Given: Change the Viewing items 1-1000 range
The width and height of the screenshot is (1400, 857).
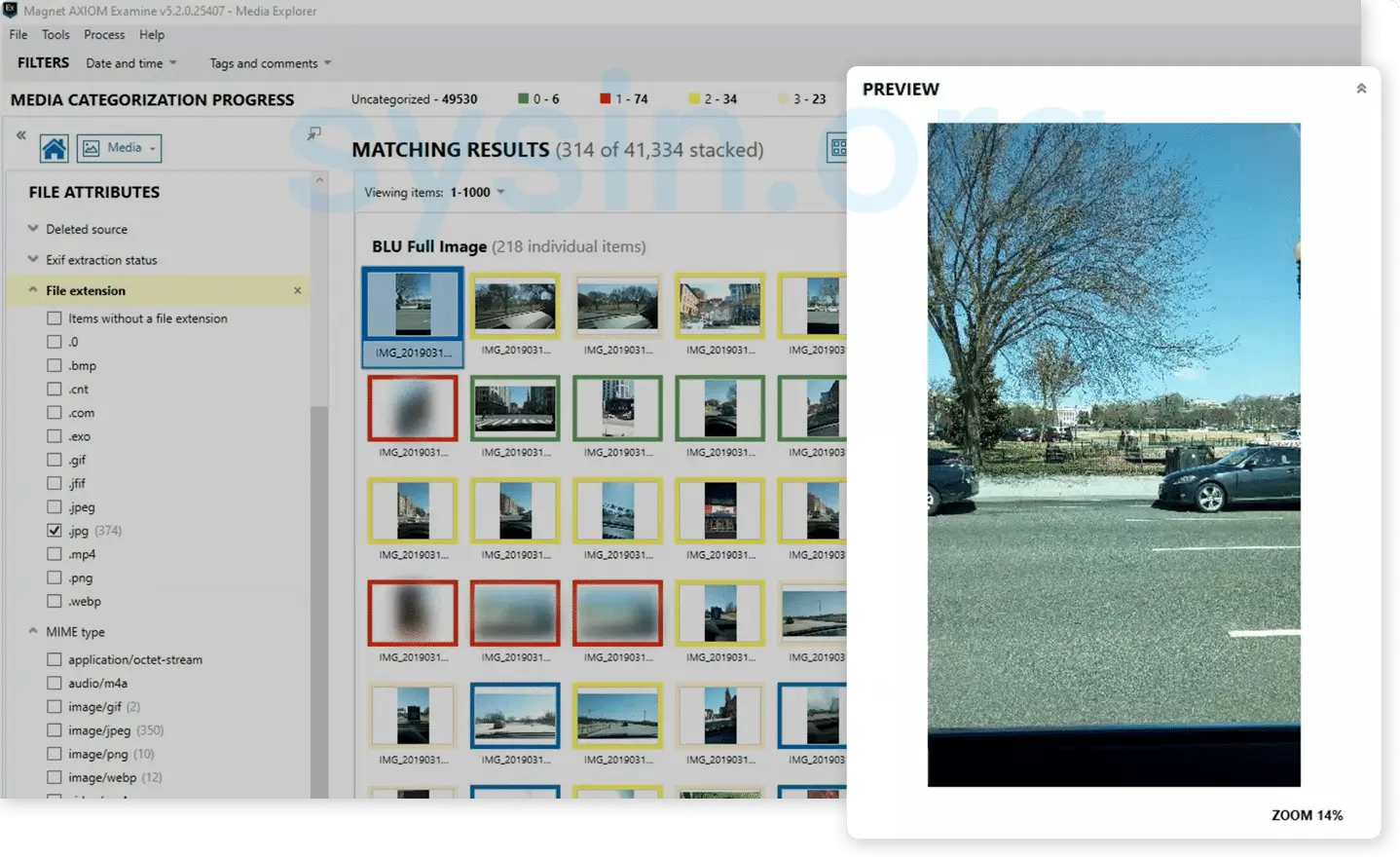Looking at the screenshot, I should click(x=477, y=193).
